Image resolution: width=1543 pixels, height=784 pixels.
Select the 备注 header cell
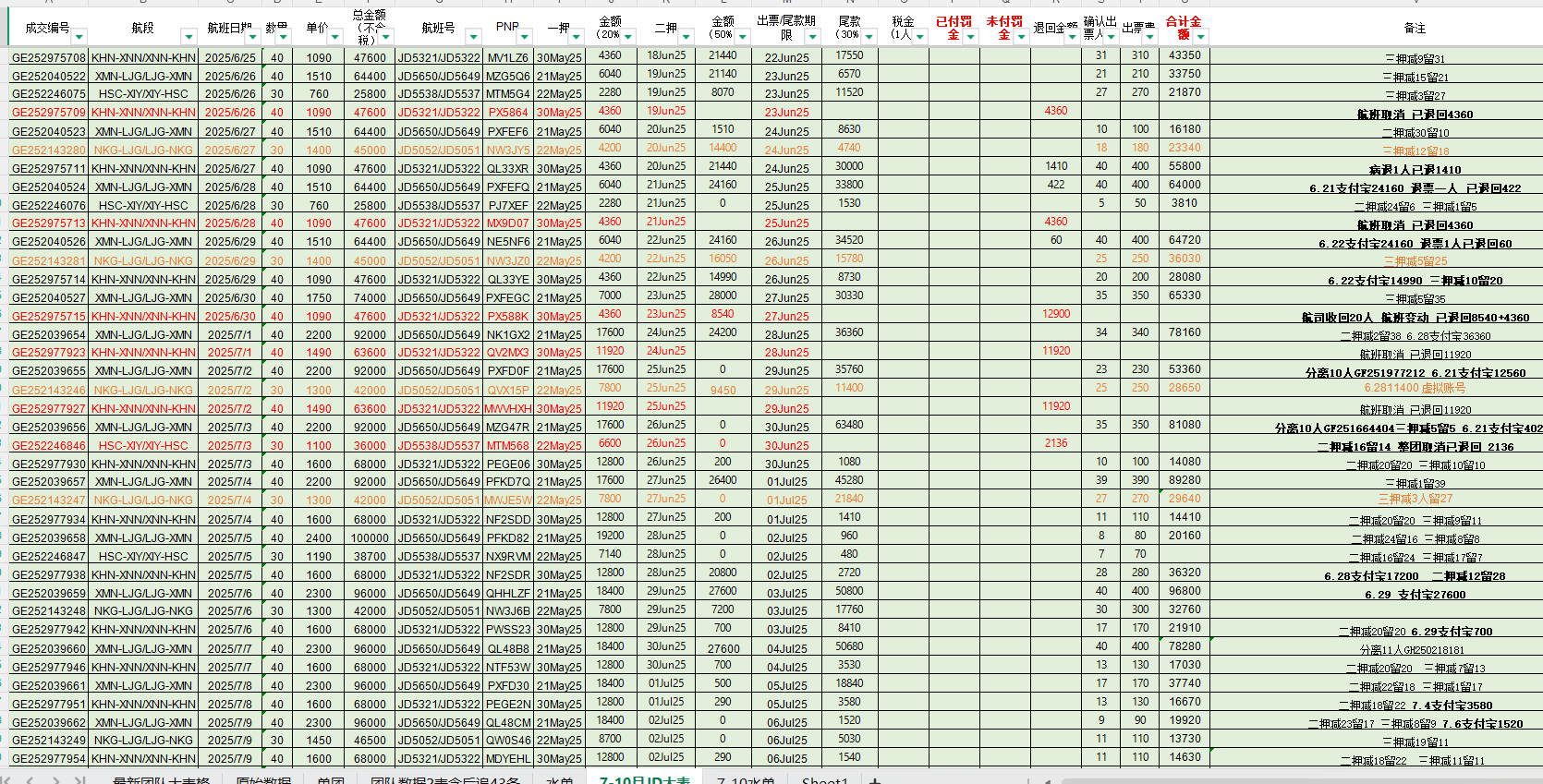coord(1414,28)
